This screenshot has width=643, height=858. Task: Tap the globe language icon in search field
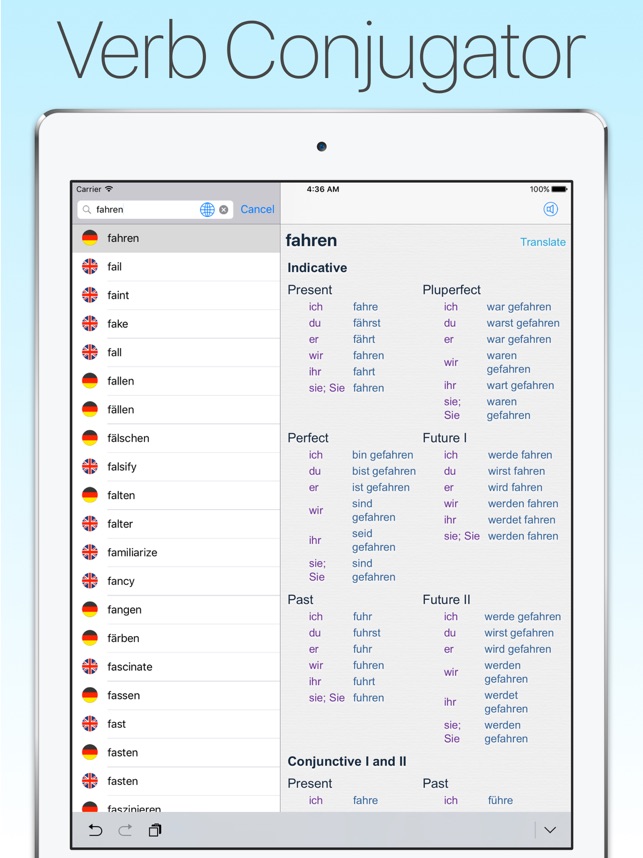207,210
